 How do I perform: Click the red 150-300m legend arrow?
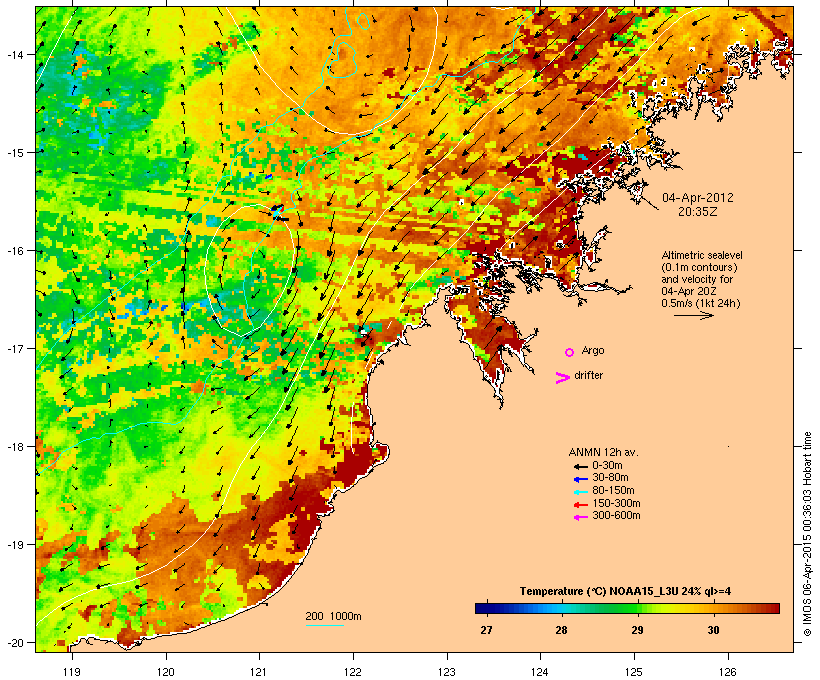coord(580,505)
